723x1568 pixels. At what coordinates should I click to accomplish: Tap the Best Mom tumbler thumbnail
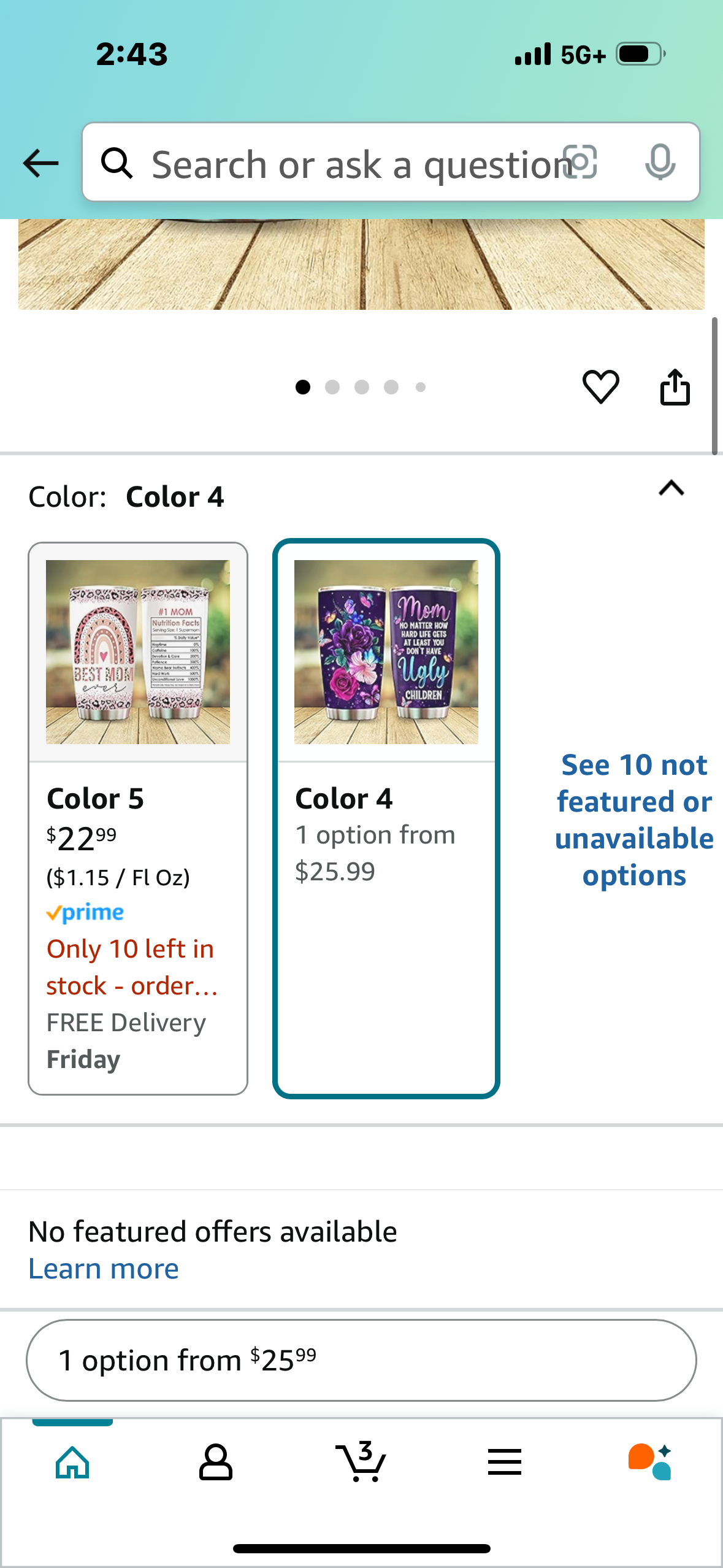click(x=138, y=652)
